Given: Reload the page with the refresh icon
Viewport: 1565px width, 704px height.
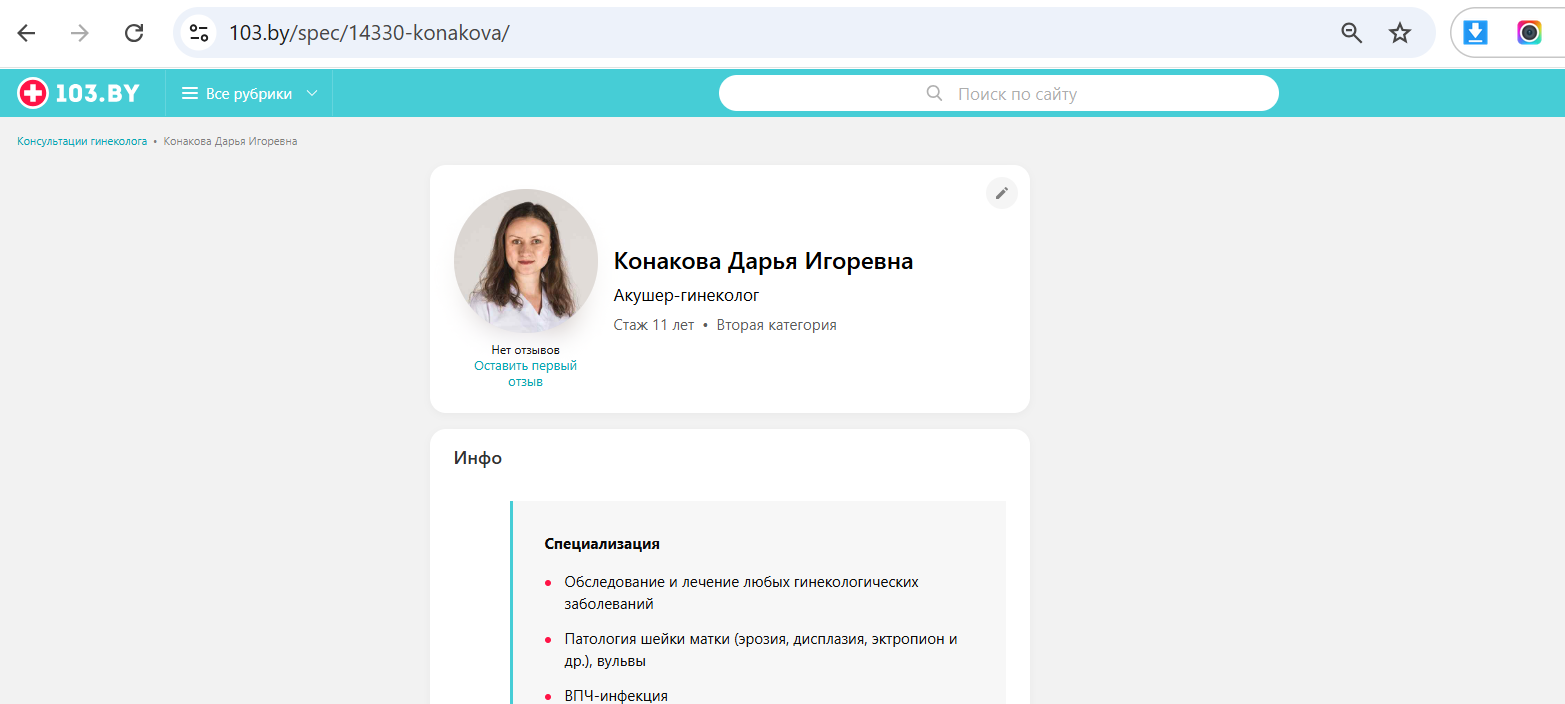Looking at the screenshot, I should [x=134, y=33].
